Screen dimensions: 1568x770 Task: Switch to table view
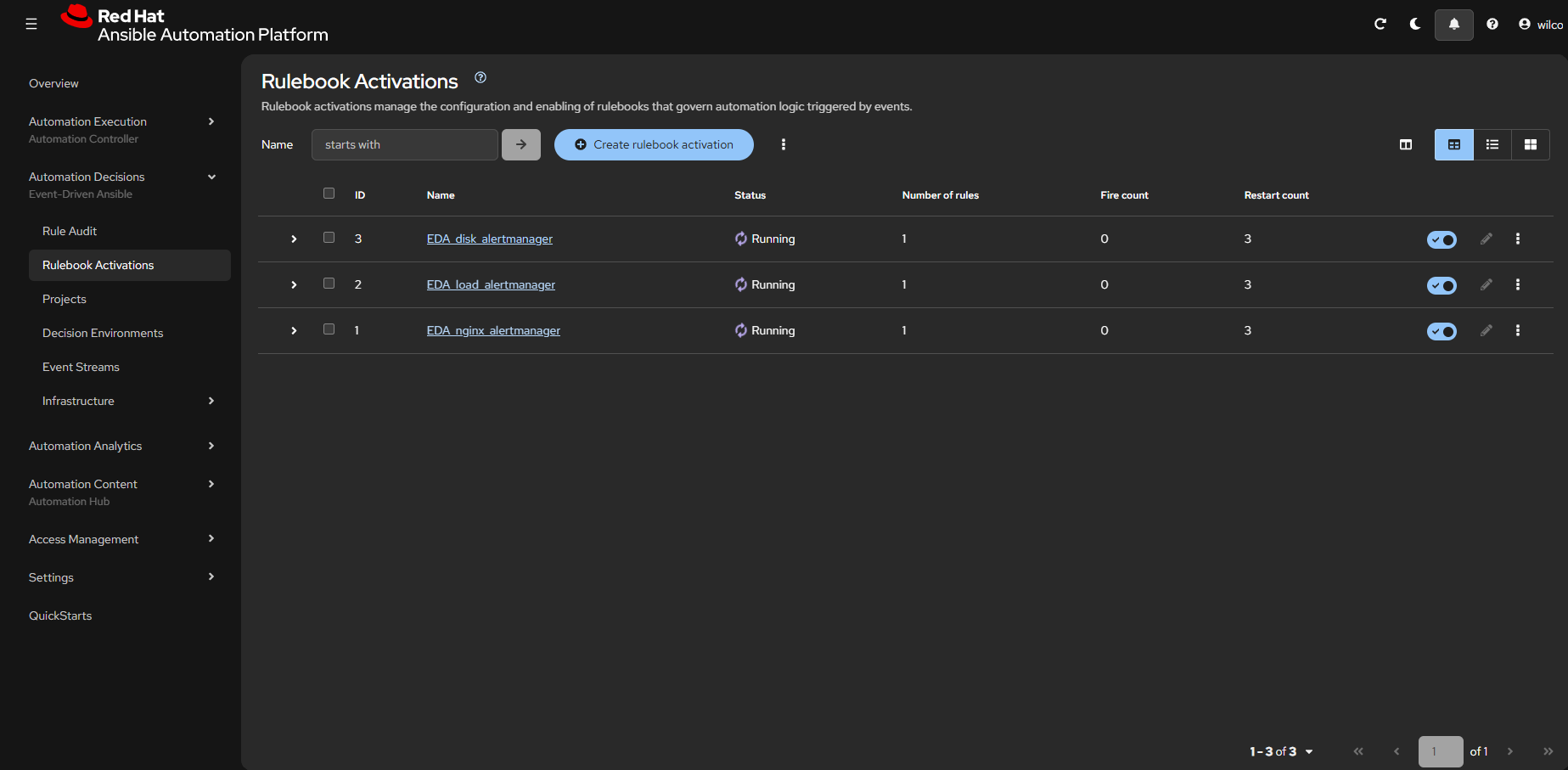1454,144
